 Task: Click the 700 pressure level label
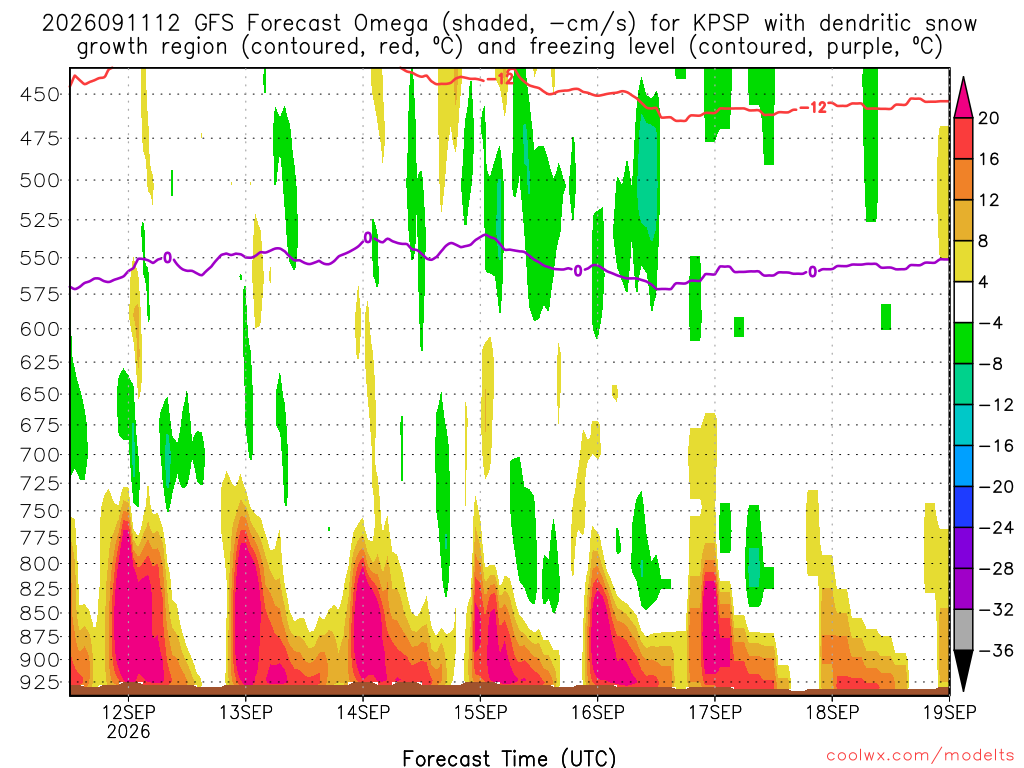[x=39, y=455]
